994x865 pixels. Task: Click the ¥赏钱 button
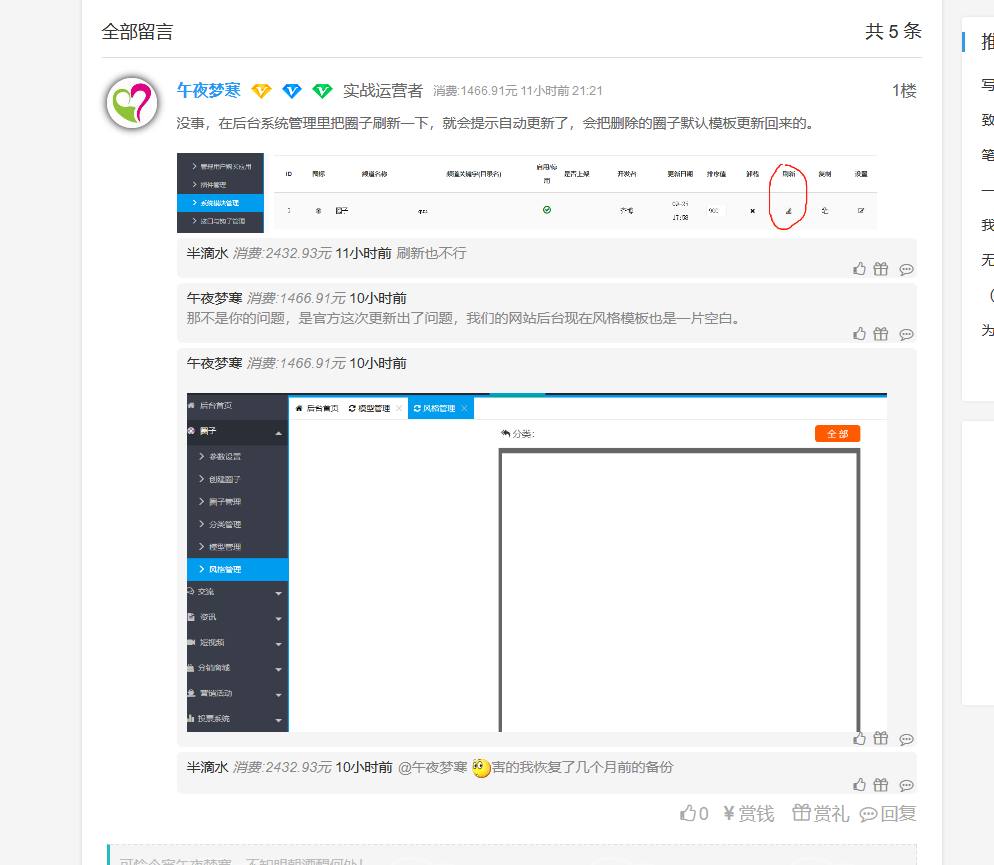(x=748, y=814)
